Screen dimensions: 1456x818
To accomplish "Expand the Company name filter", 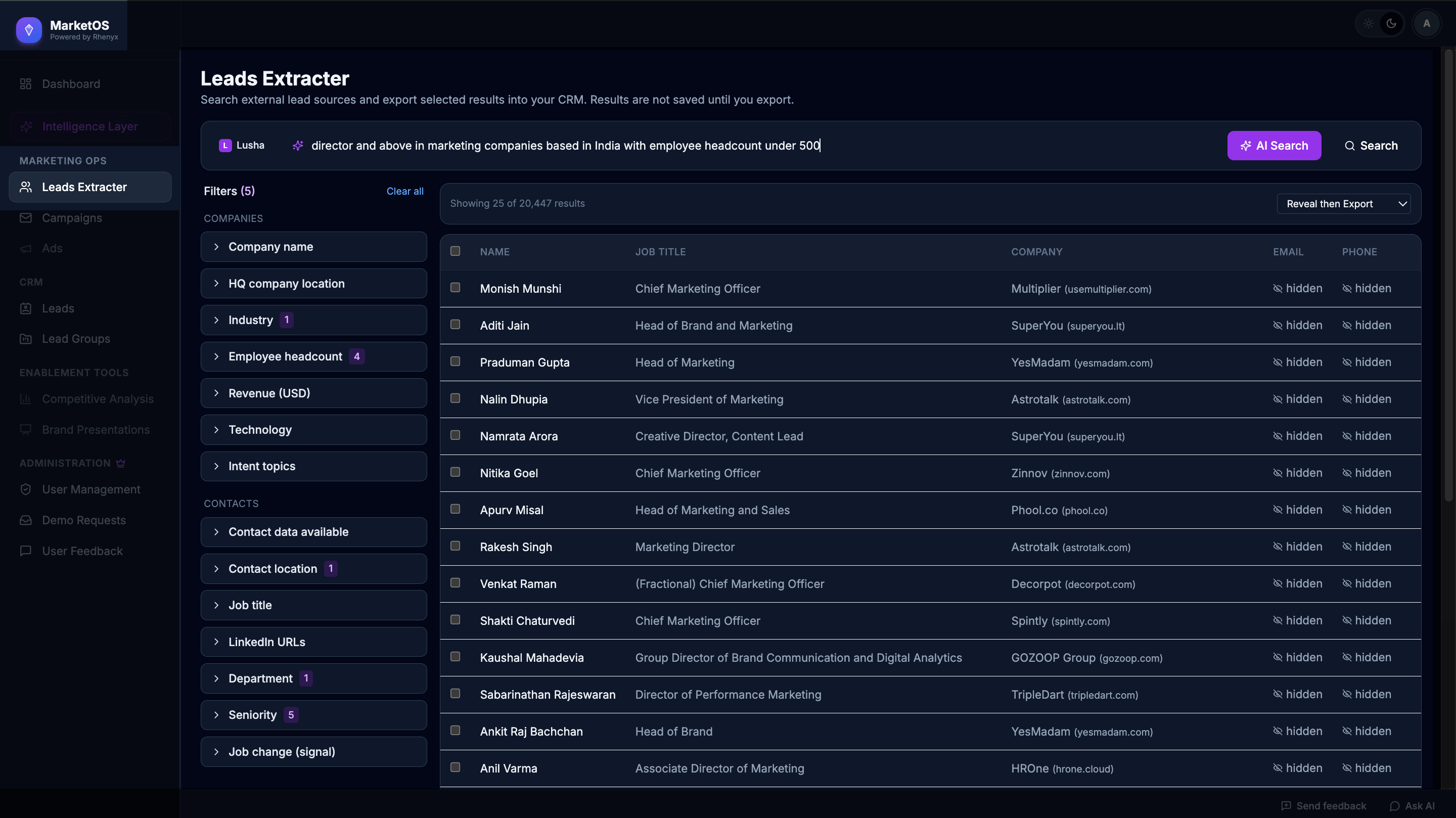I will tap(313, 247).
